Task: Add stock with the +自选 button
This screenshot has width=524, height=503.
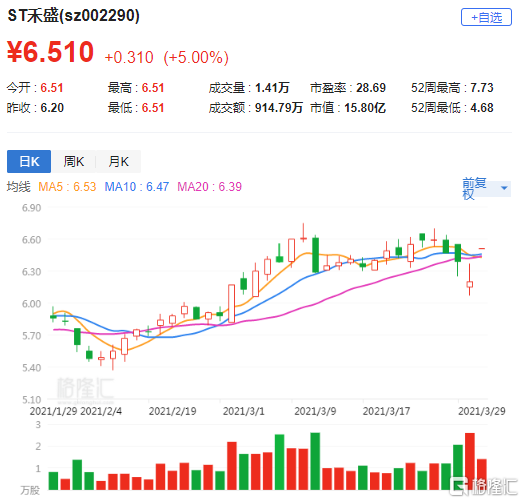Action: [486, 17]
